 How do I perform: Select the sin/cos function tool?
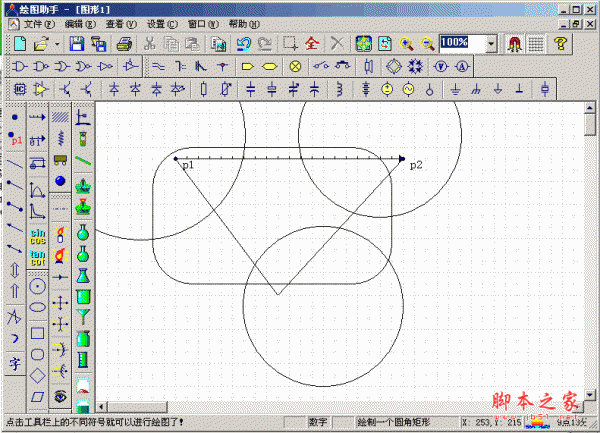pos(37,235)
